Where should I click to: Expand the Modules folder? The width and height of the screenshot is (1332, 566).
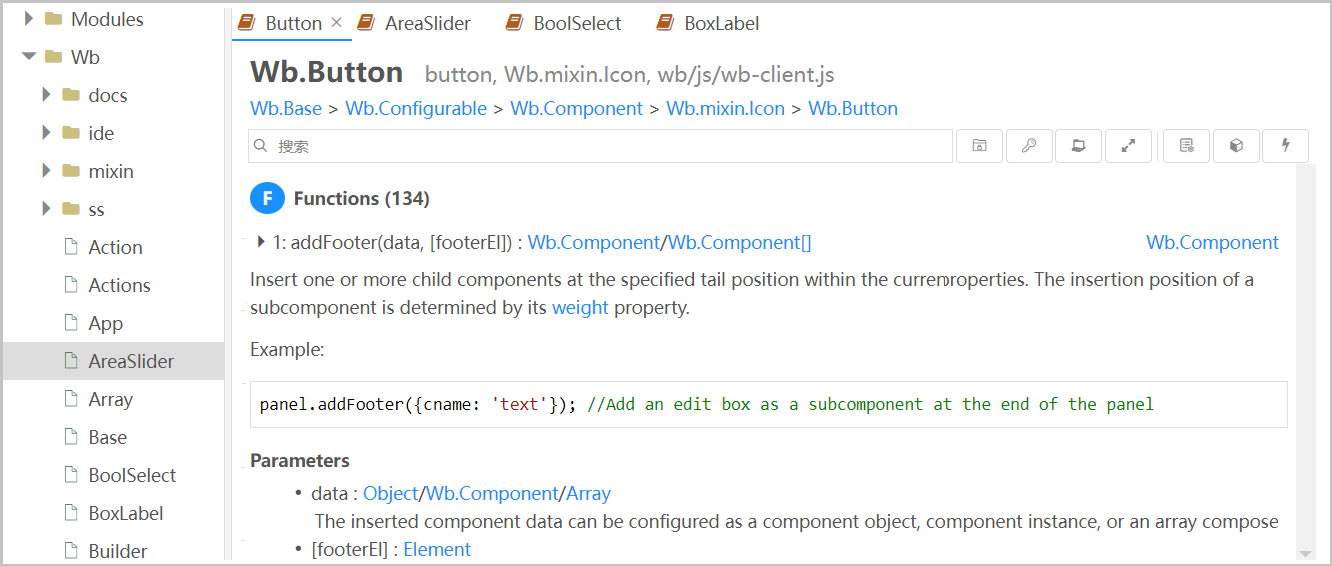point(29,19)
